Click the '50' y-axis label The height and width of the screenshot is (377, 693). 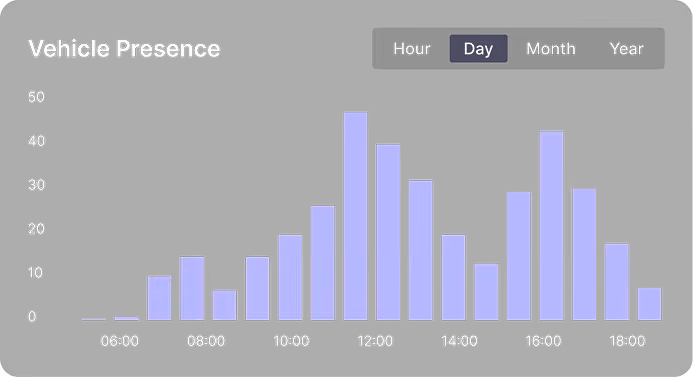pos(36,97)
